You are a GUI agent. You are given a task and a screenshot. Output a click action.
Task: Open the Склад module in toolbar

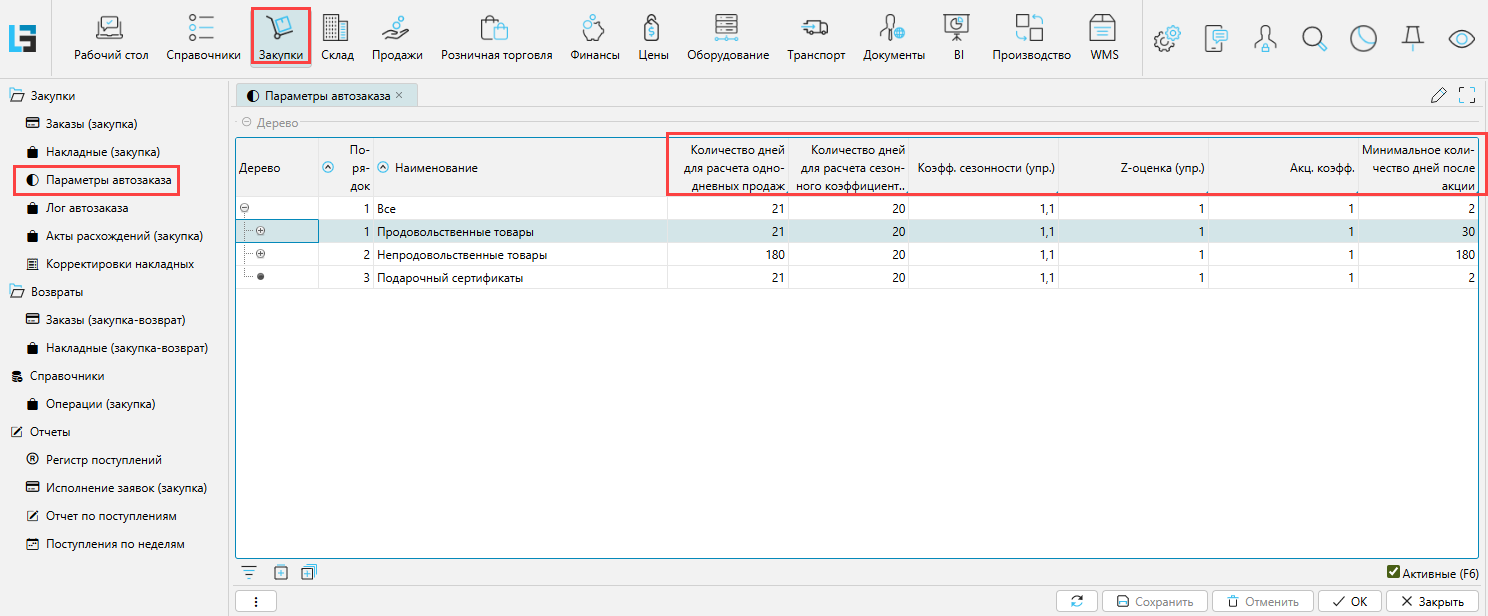tap(336, 38)
